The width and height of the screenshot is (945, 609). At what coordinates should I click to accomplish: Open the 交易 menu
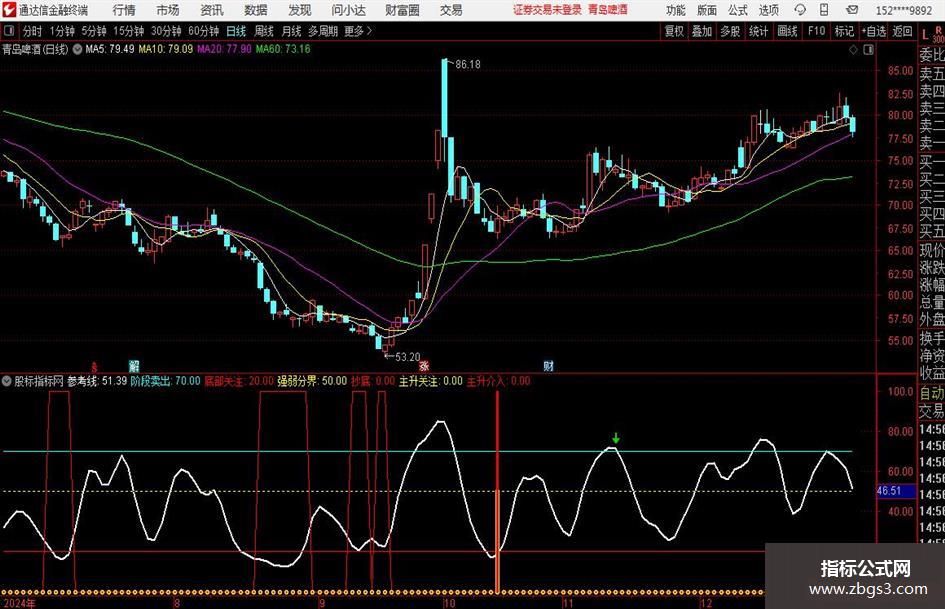click(451, 10)
